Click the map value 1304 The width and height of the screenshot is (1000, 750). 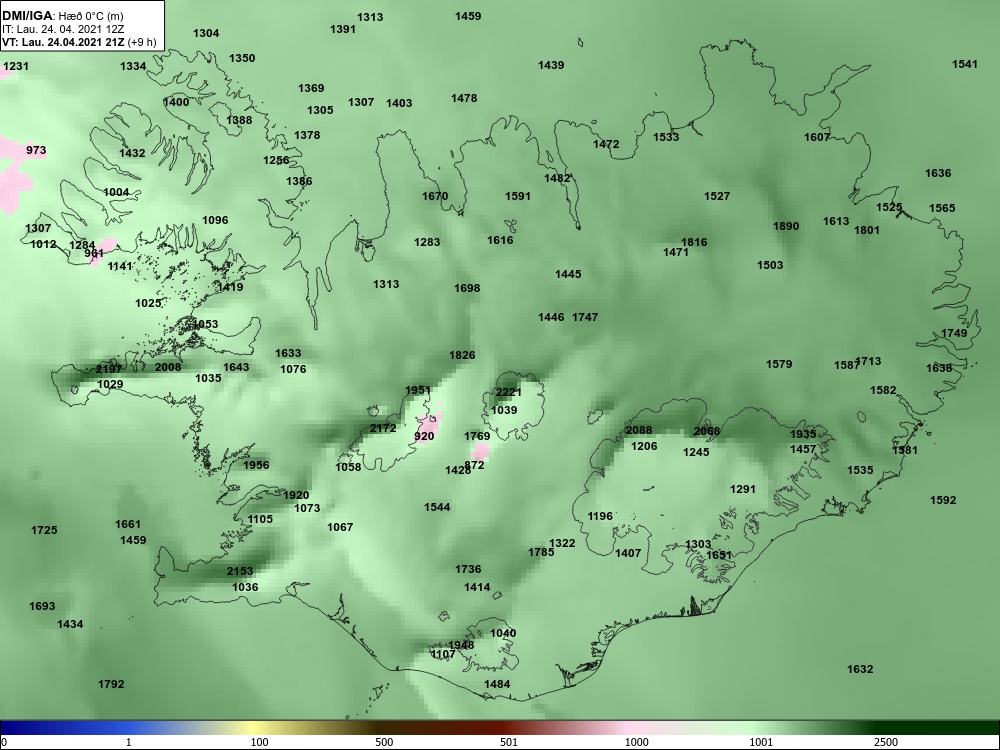[206, 33]
